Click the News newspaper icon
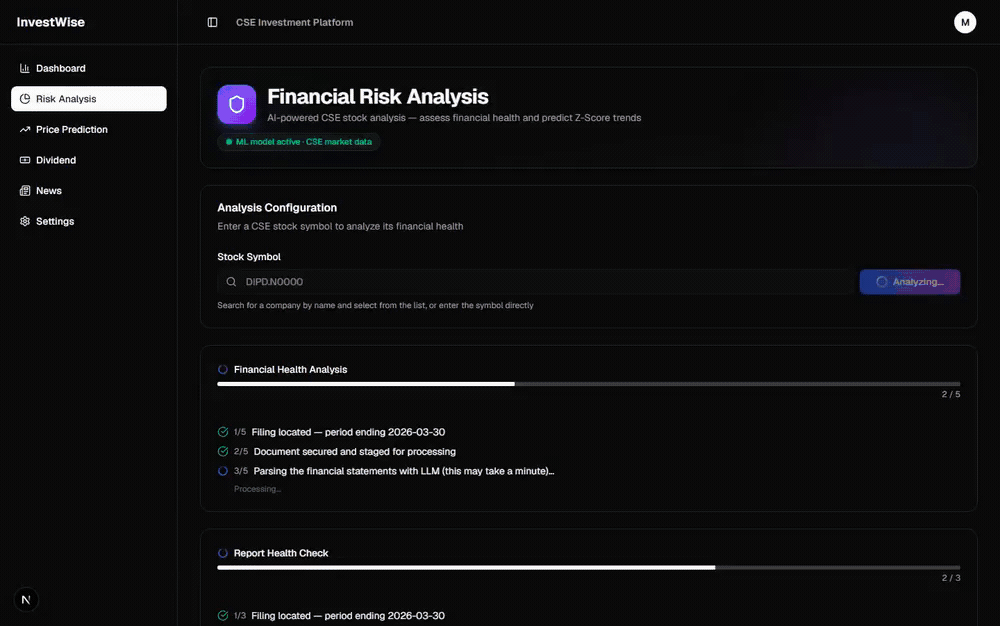1000x626 pixels. (x=25, y=191)
